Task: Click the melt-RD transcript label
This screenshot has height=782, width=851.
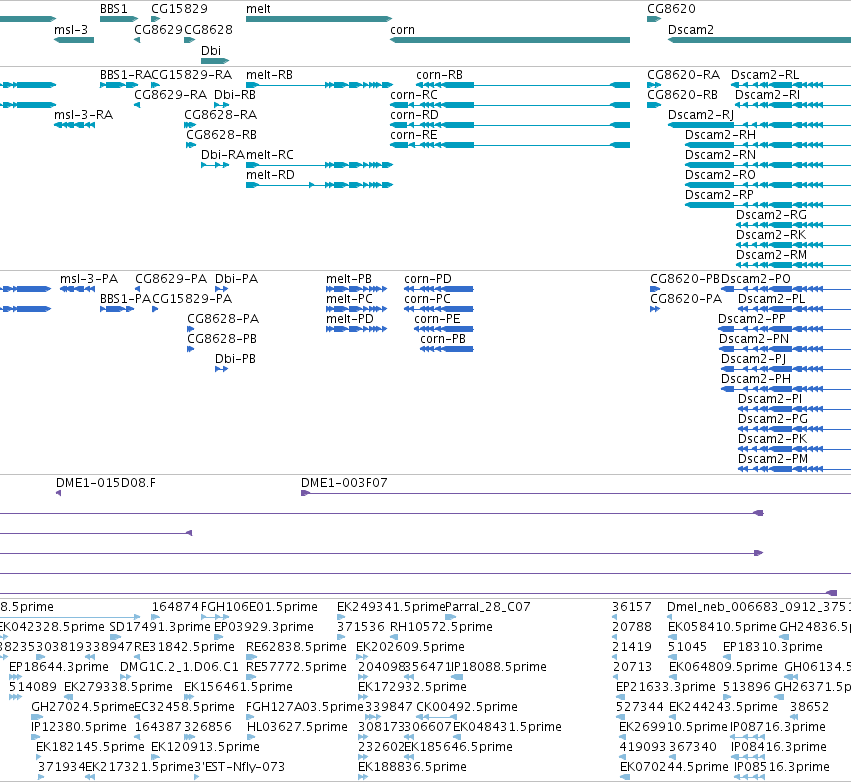Action: click(x=270, y=175)
